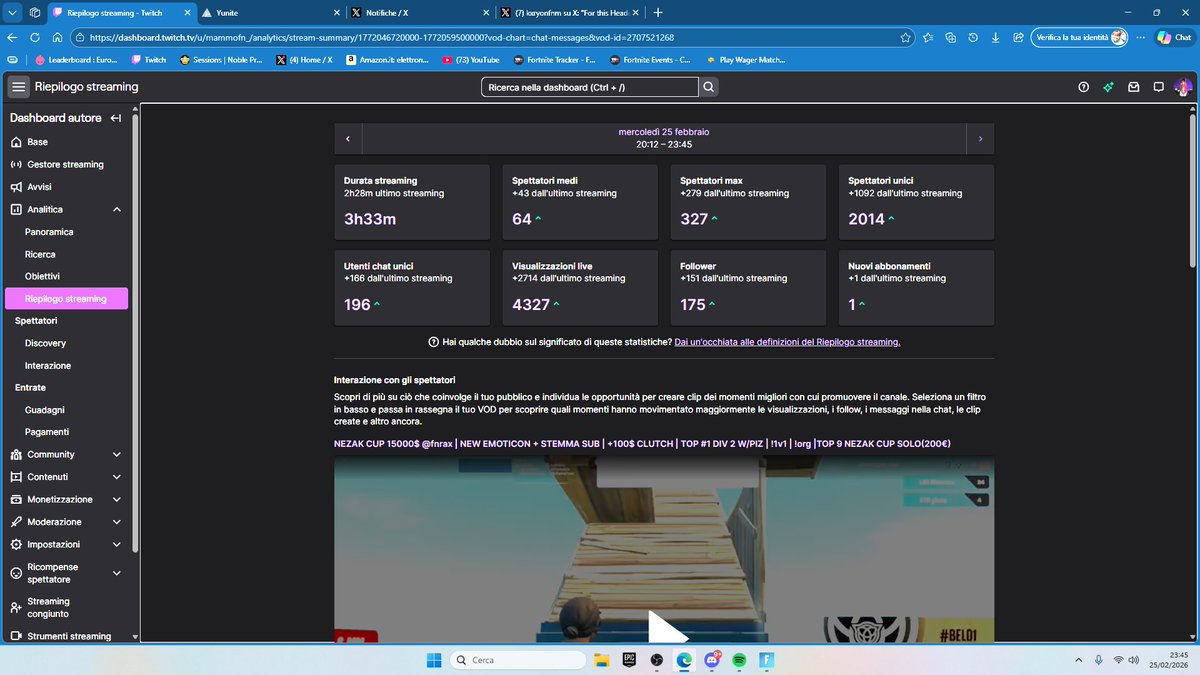Open File Explorer from the taskbar
The image size is (1200, 675).
(x=602, y=660)
